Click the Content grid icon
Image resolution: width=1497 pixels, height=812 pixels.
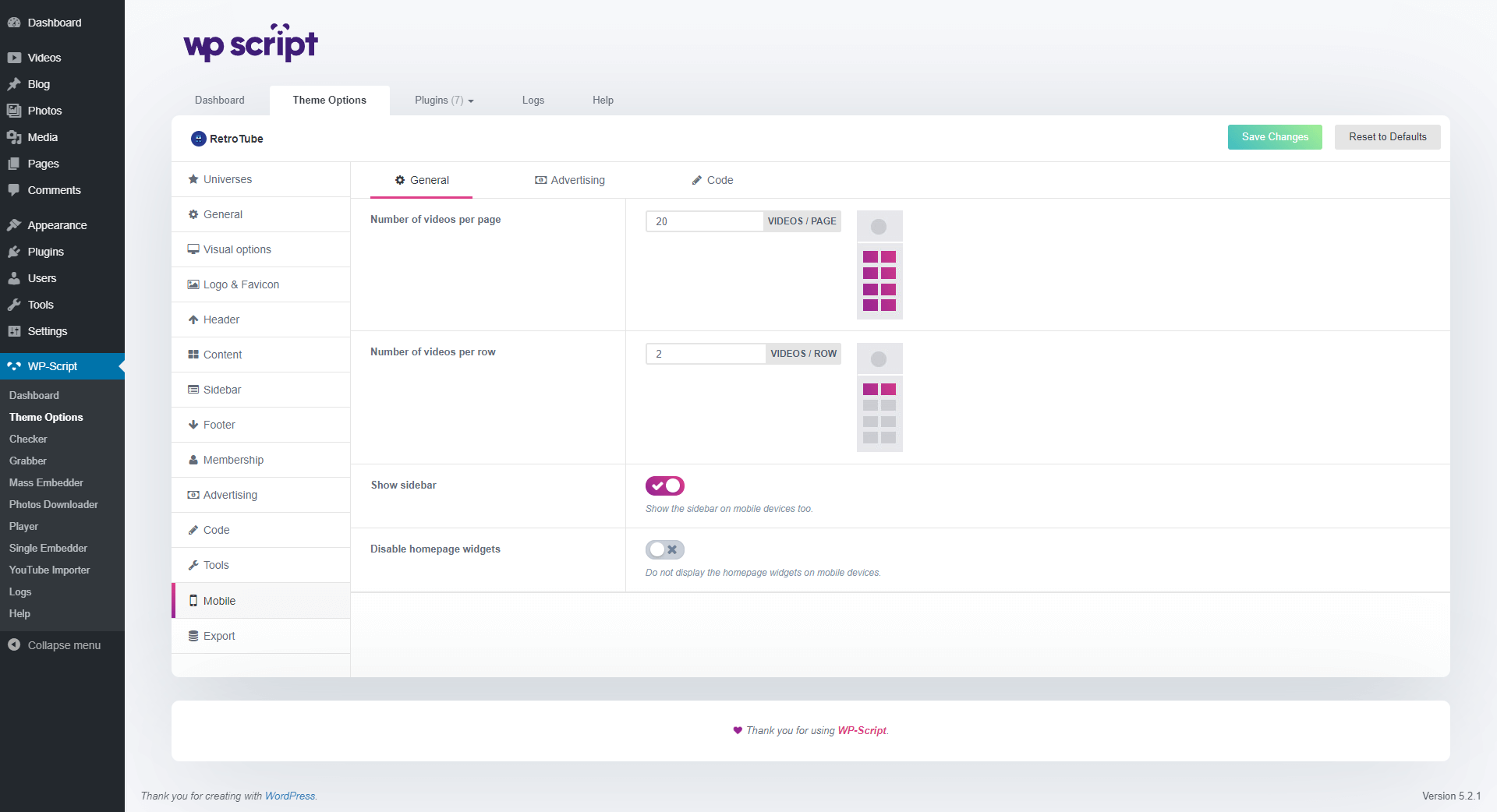pyautogui.click(x=193, y=355)
